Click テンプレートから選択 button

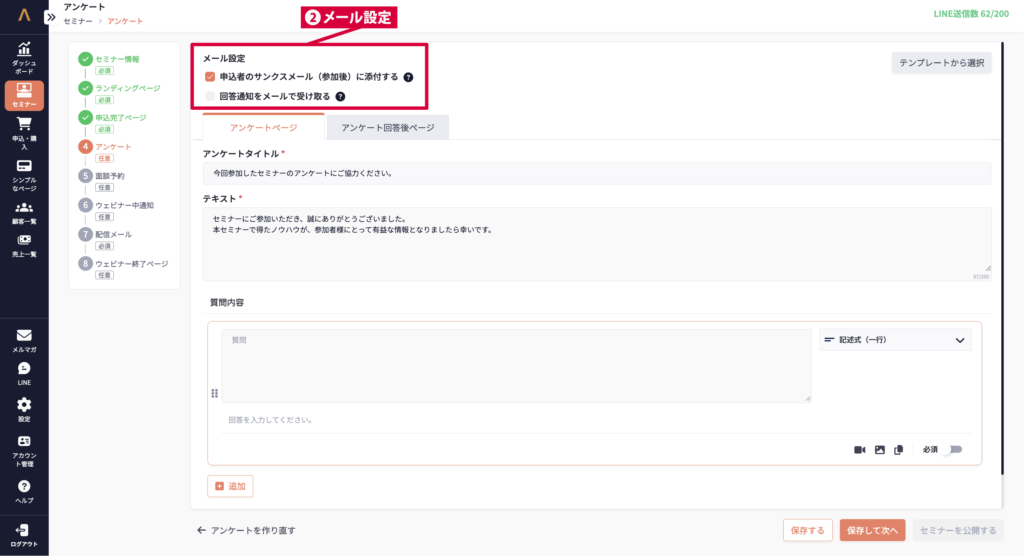coord(941,63)
